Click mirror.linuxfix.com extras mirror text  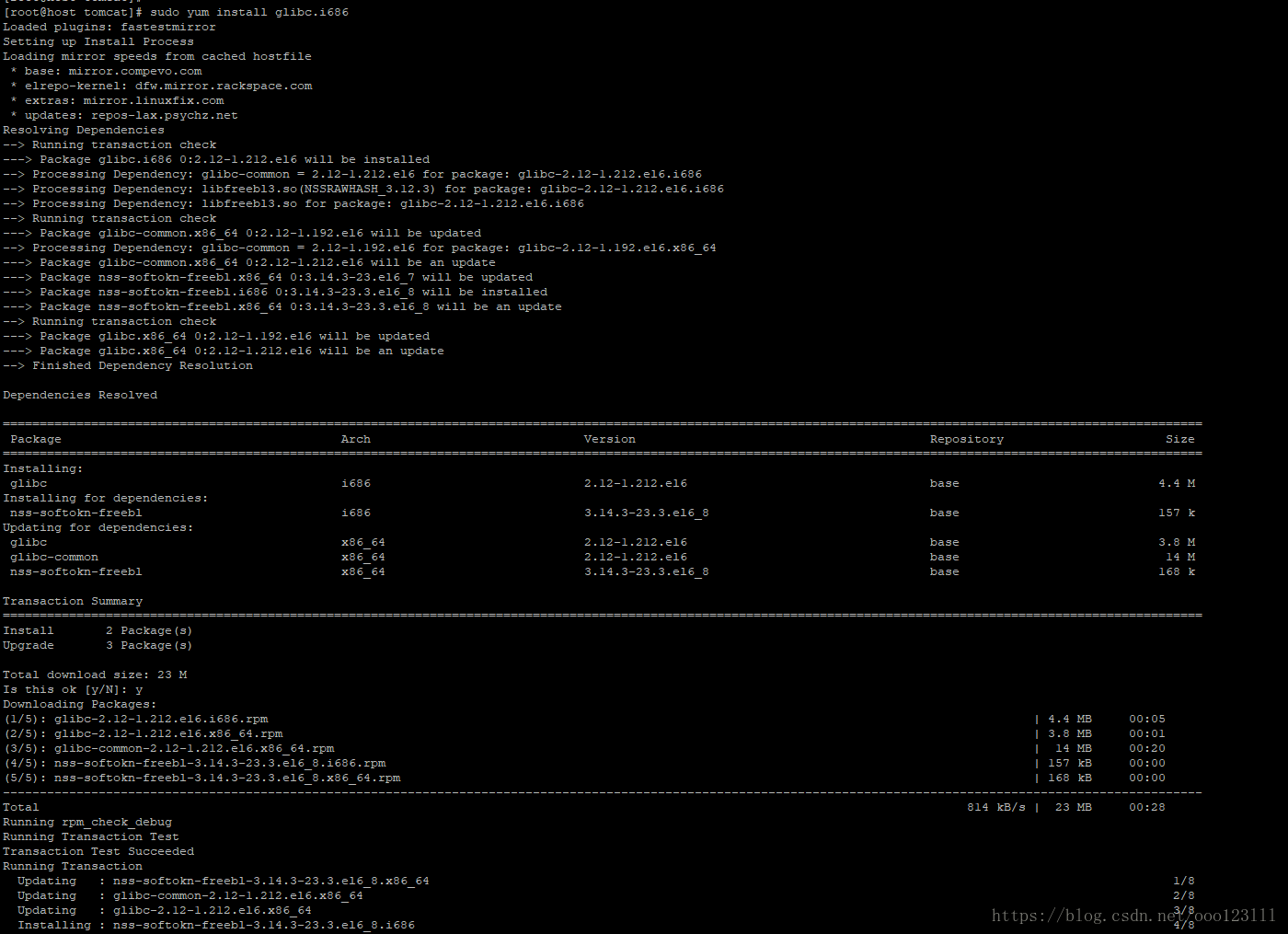coord(153,100)
